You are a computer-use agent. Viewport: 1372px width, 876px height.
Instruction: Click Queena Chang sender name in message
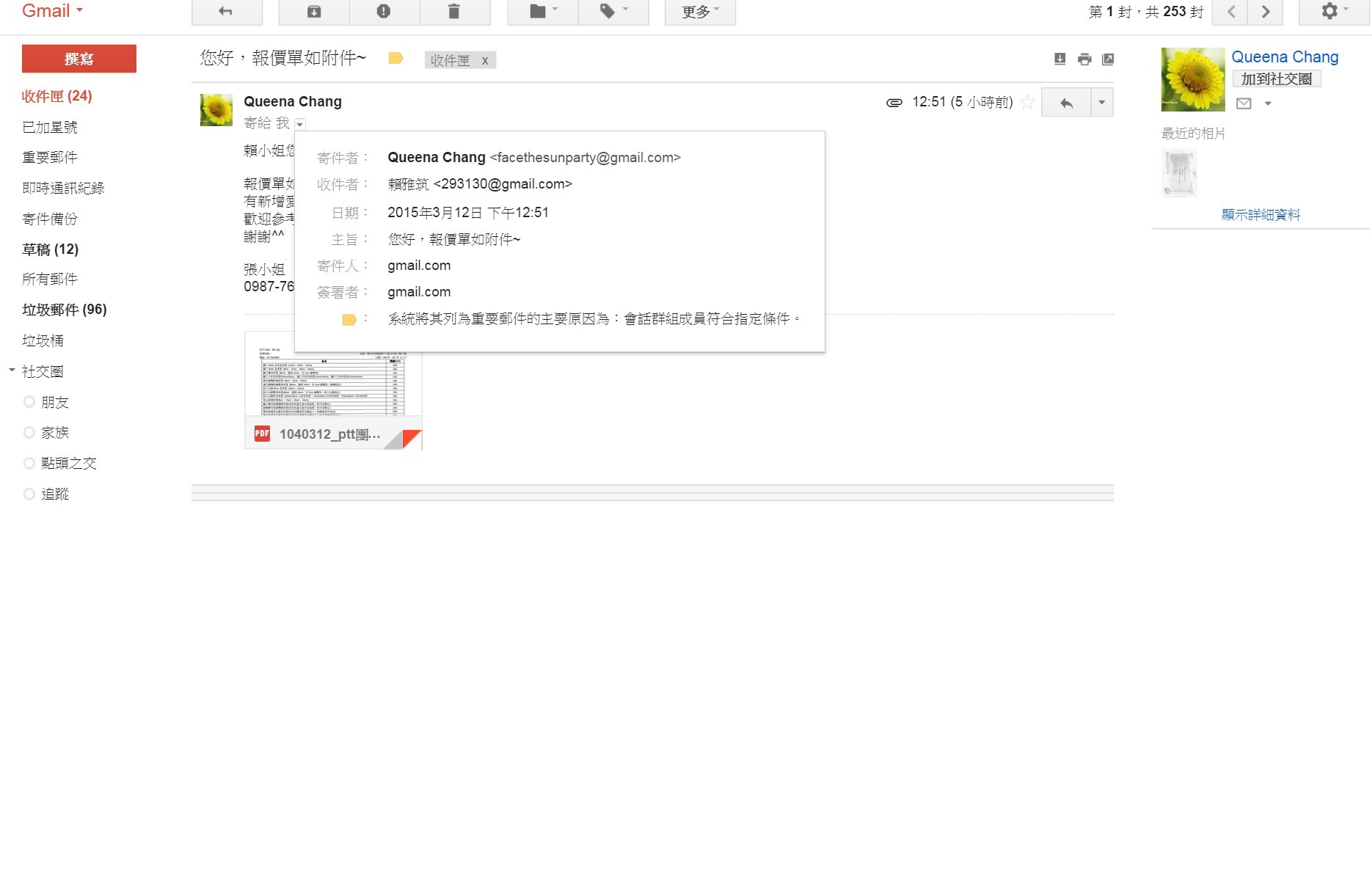pos(293,101)
